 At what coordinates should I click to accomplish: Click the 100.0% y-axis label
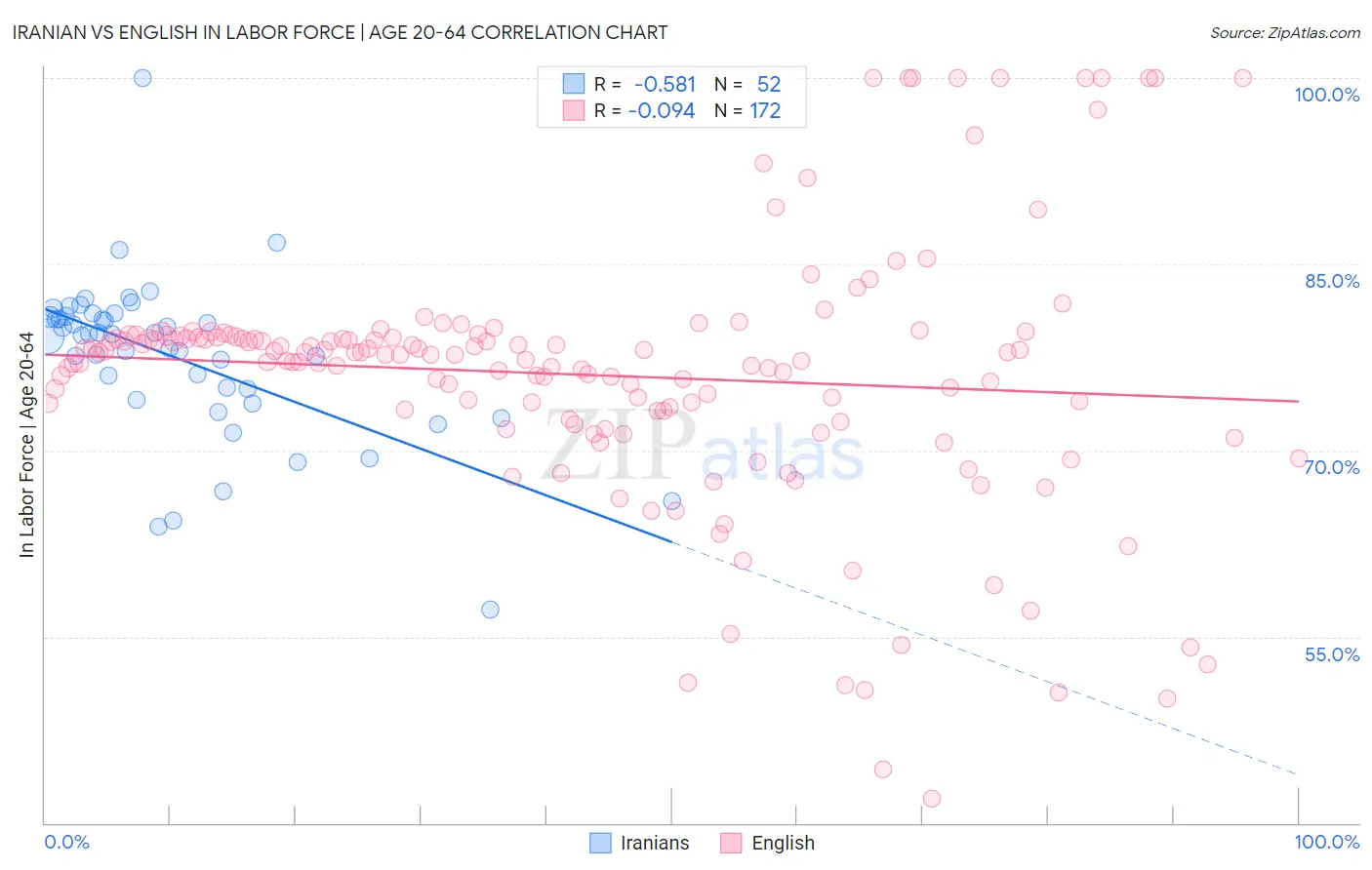point(1326,95)
